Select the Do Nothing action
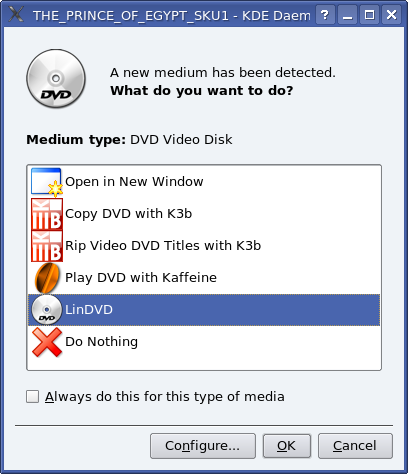The height and width of the screenshot is (474, 408). click(204, 342)
